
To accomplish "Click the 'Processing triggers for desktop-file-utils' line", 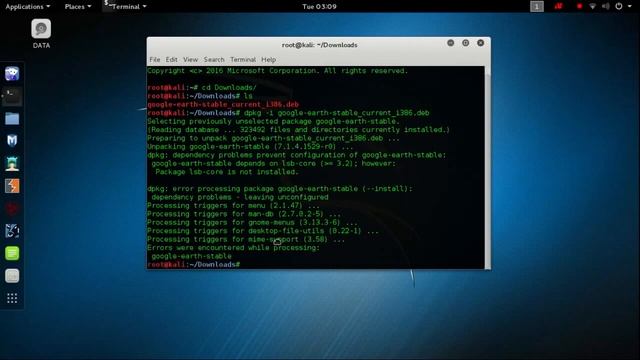I will click(263, 231).
